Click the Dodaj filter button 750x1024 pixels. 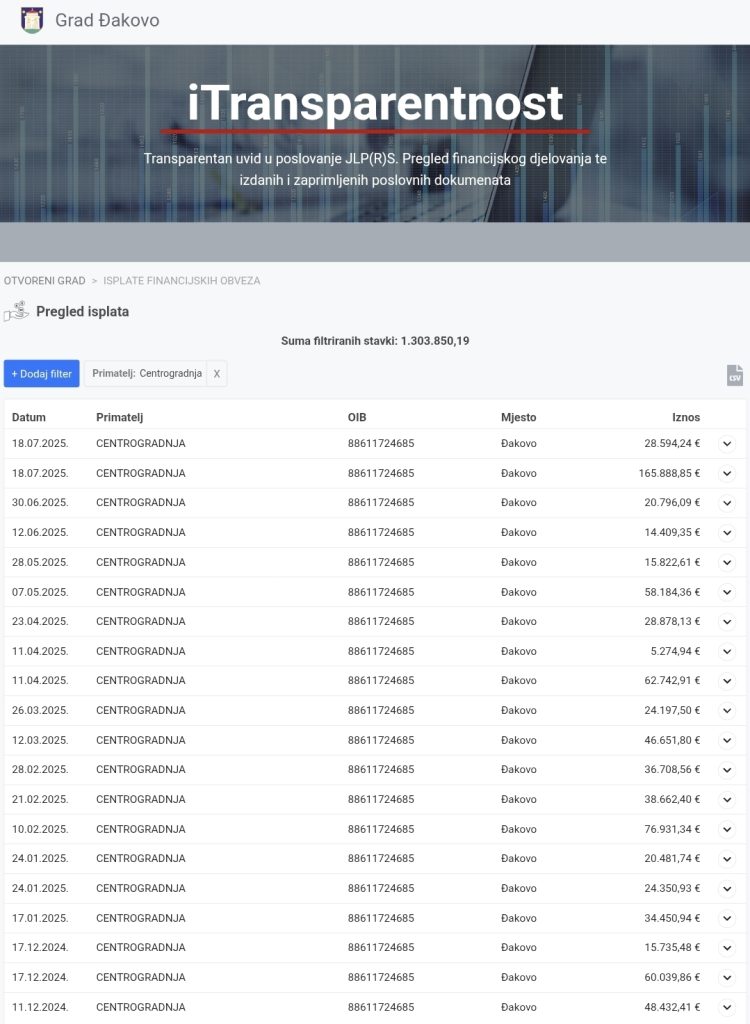click(x=42, y=374)
